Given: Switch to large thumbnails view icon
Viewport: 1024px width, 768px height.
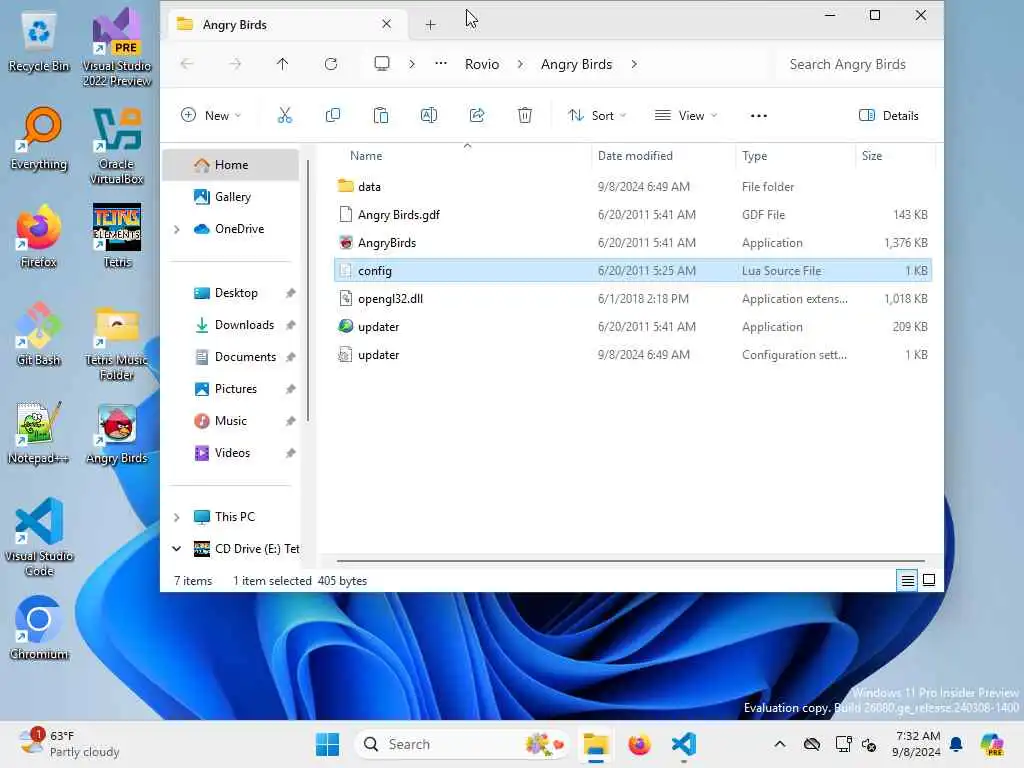Looking at the screenshot, I should [929, 580].
